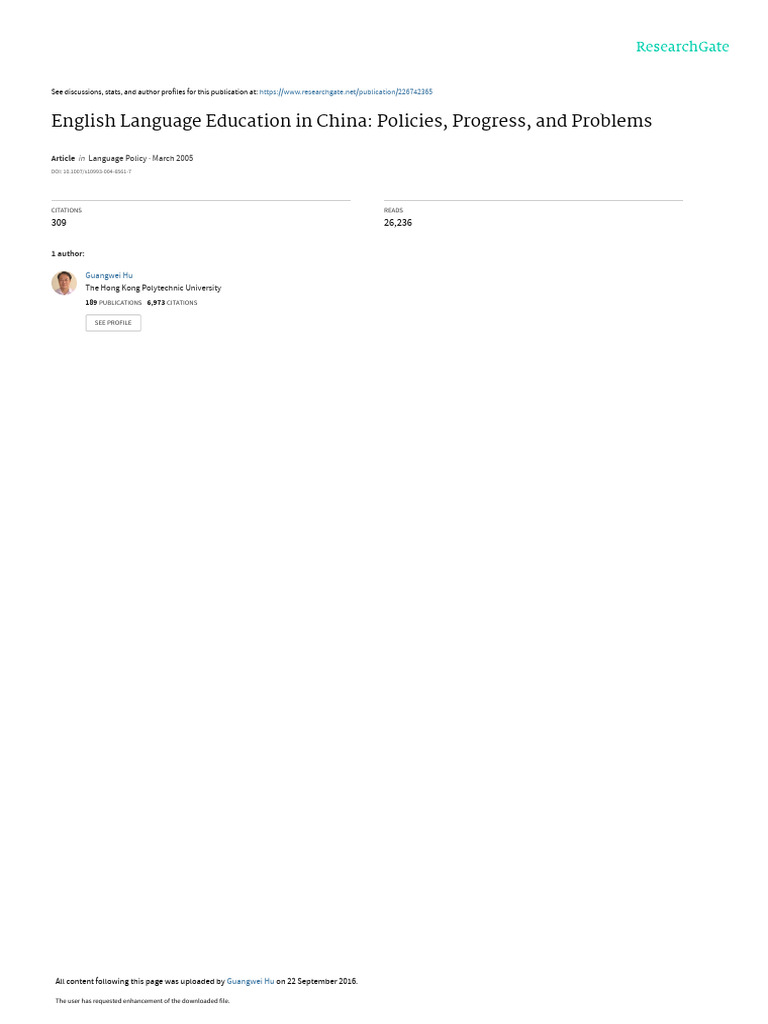768x1024 pixels.
Task: Select the Language Policy journal name
Action: 118,158
